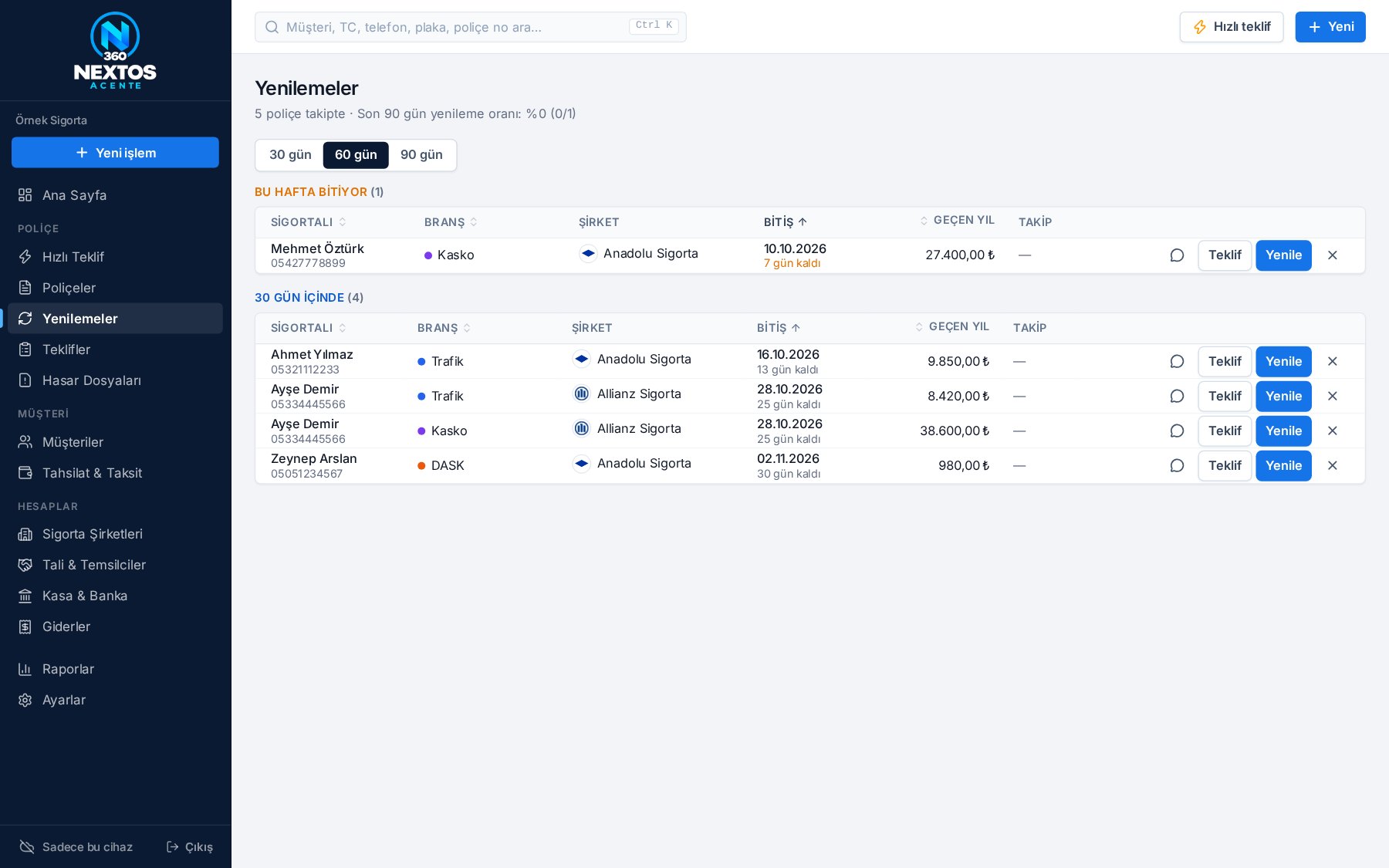Click the Hızlı teklif button in the header
Viewport: 1389px width, 868px height.
[x=1232, y=27]
